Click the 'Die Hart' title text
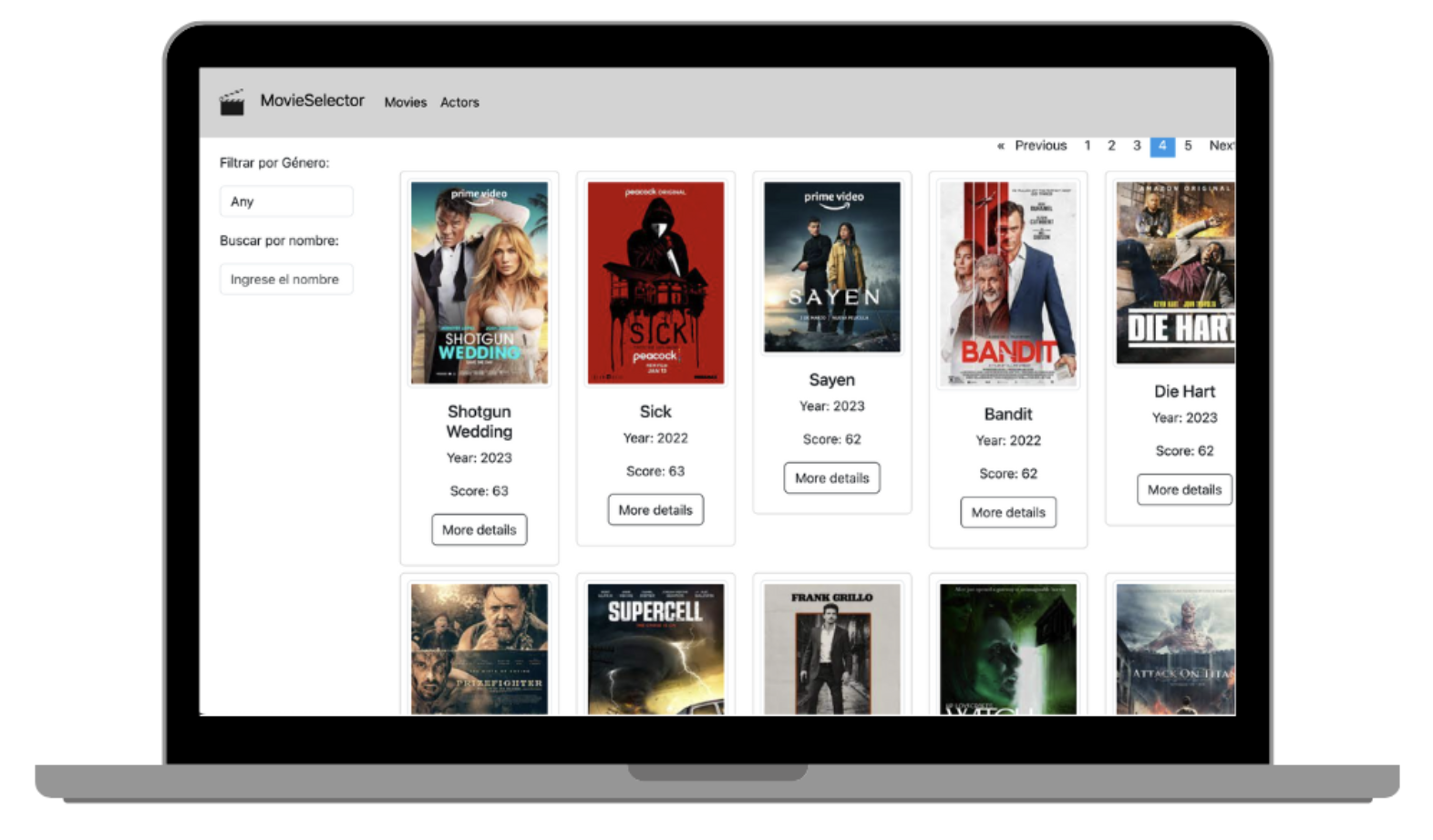Viewport: 1433px width, 840px height. tap(1184, 391)
